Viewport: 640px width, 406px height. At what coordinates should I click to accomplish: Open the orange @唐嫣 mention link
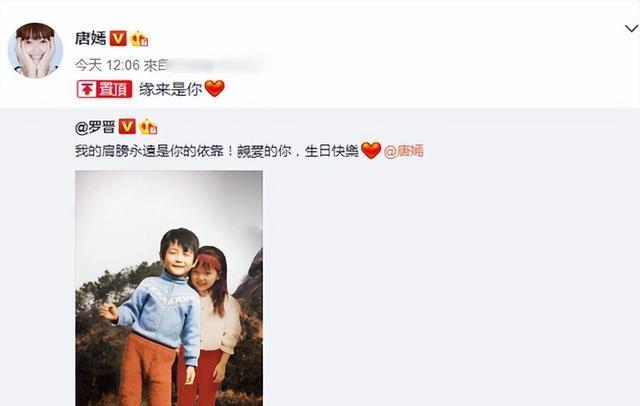[404, 151]
